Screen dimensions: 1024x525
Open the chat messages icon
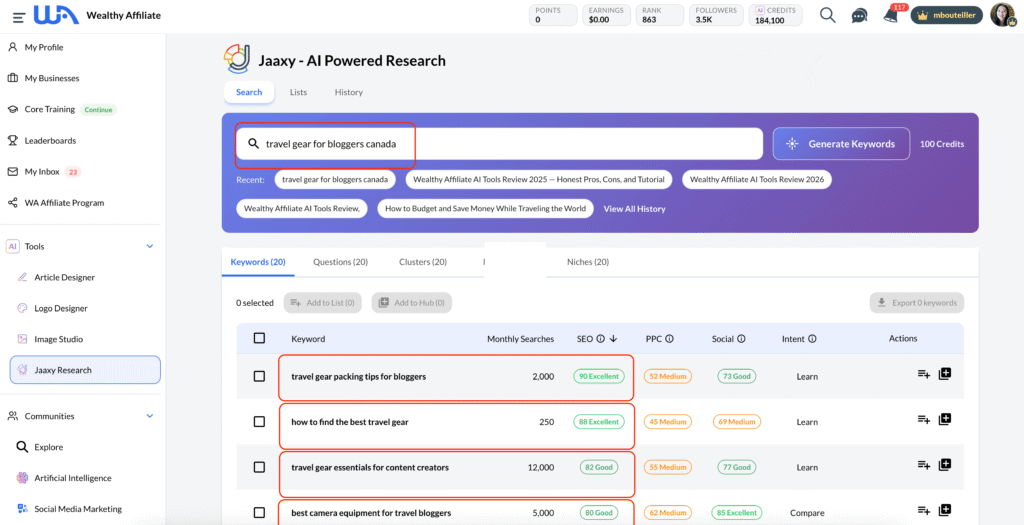click(x=859, y=16)
